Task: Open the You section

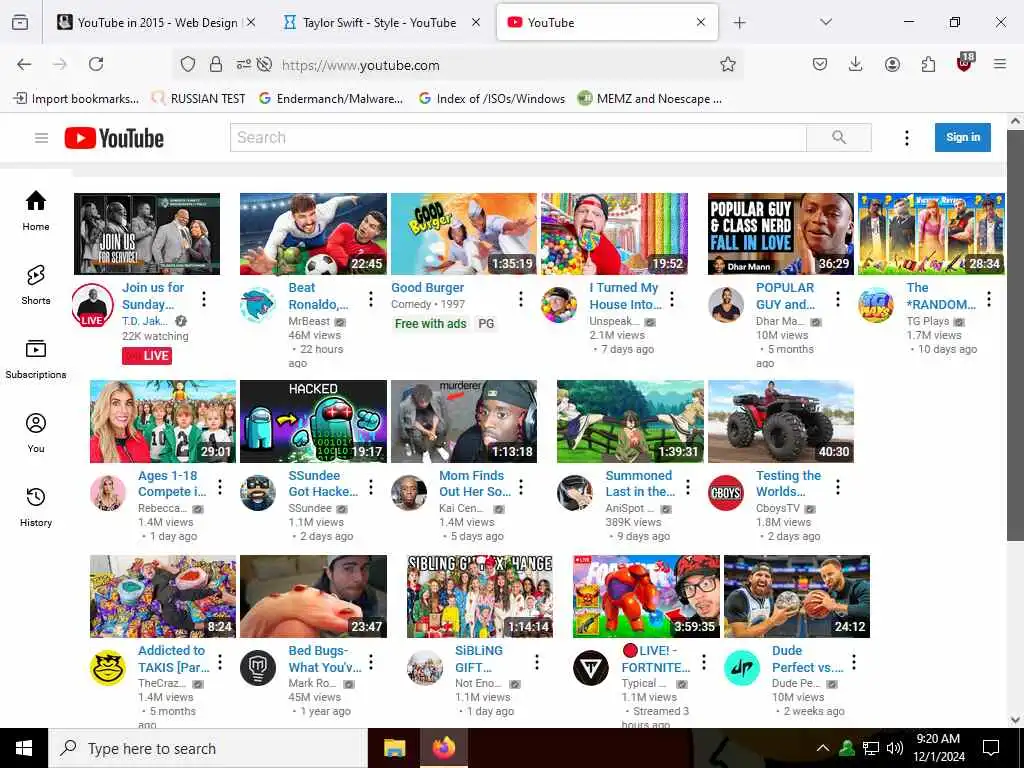Action: click(36, 433)
